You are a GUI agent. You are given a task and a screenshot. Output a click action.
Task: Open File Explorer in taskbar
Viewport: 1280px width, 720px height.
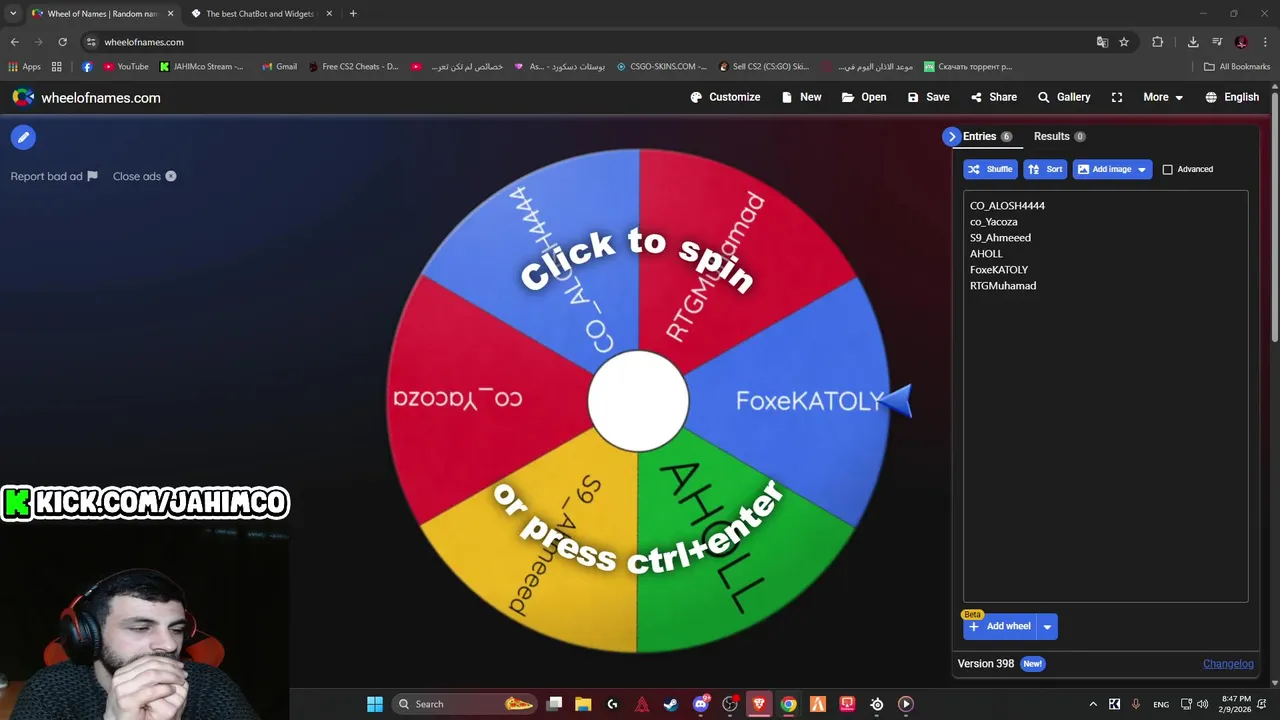583,704
